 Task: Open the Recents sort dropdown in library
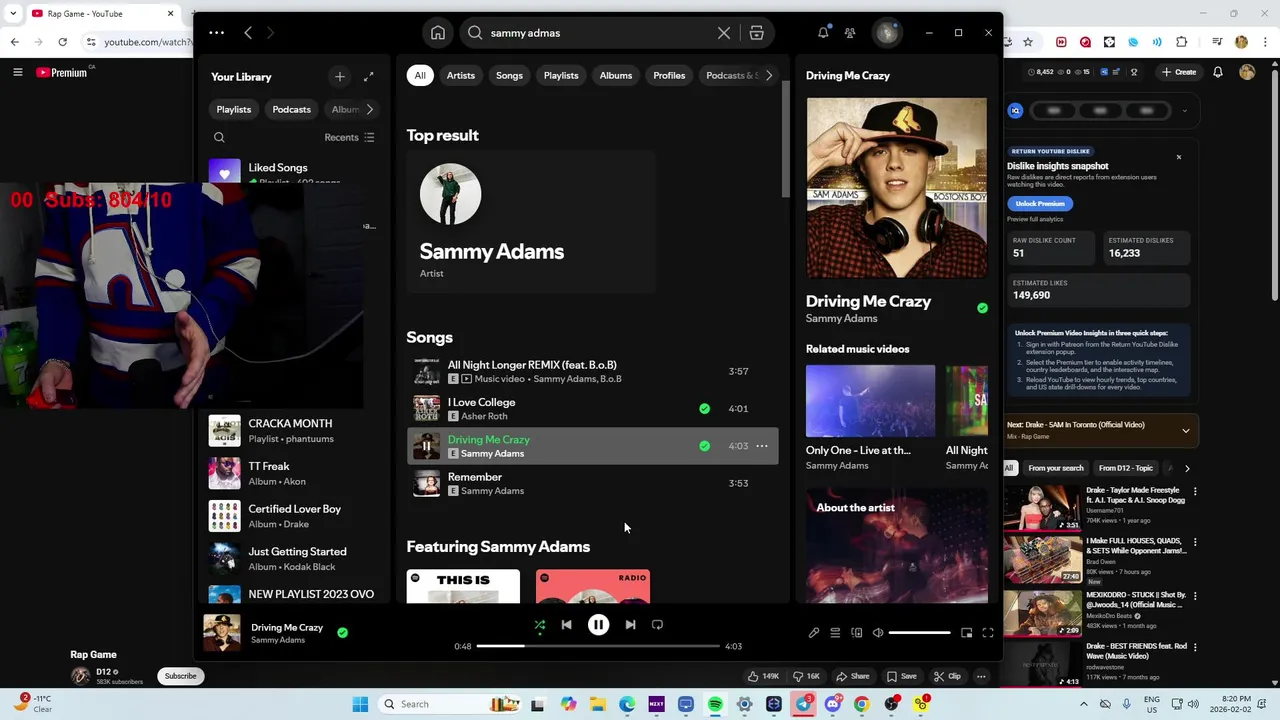click(349, 137)
